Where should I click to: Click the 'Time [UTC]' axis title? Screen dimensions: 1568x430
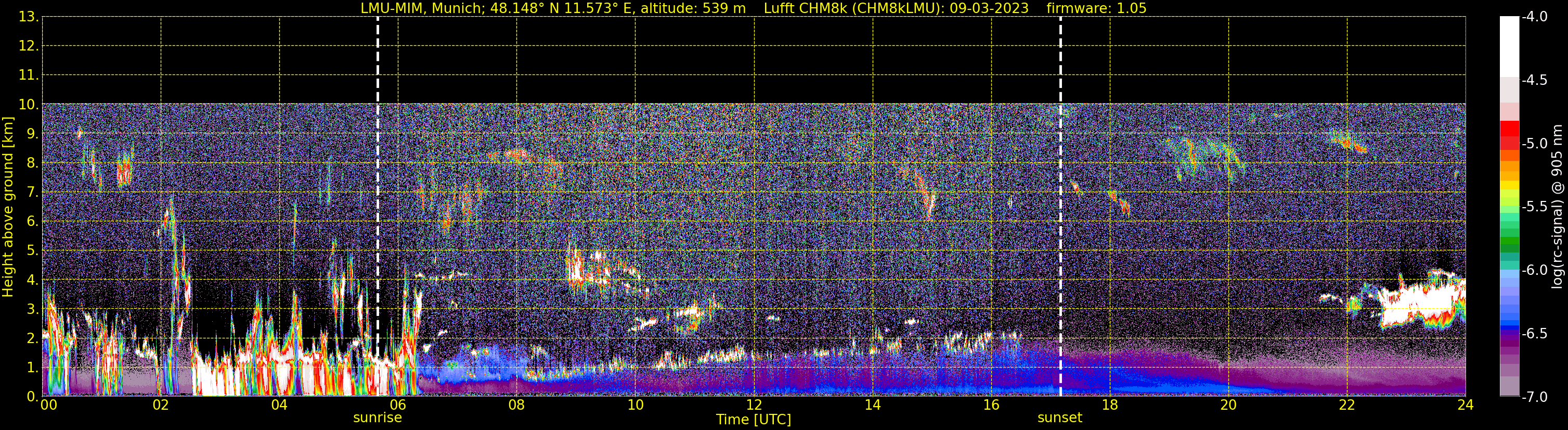754,420
